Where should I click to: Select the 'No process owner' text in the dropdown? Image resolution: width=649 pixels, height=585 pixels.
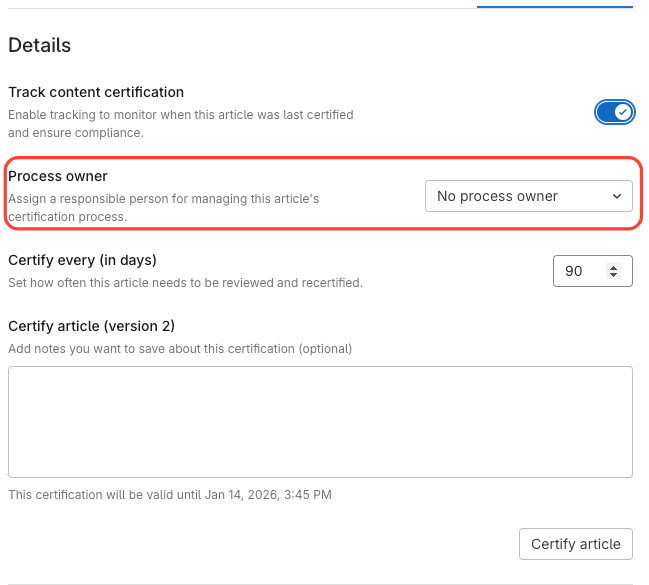pyautogui.click(x=497, y=196)
